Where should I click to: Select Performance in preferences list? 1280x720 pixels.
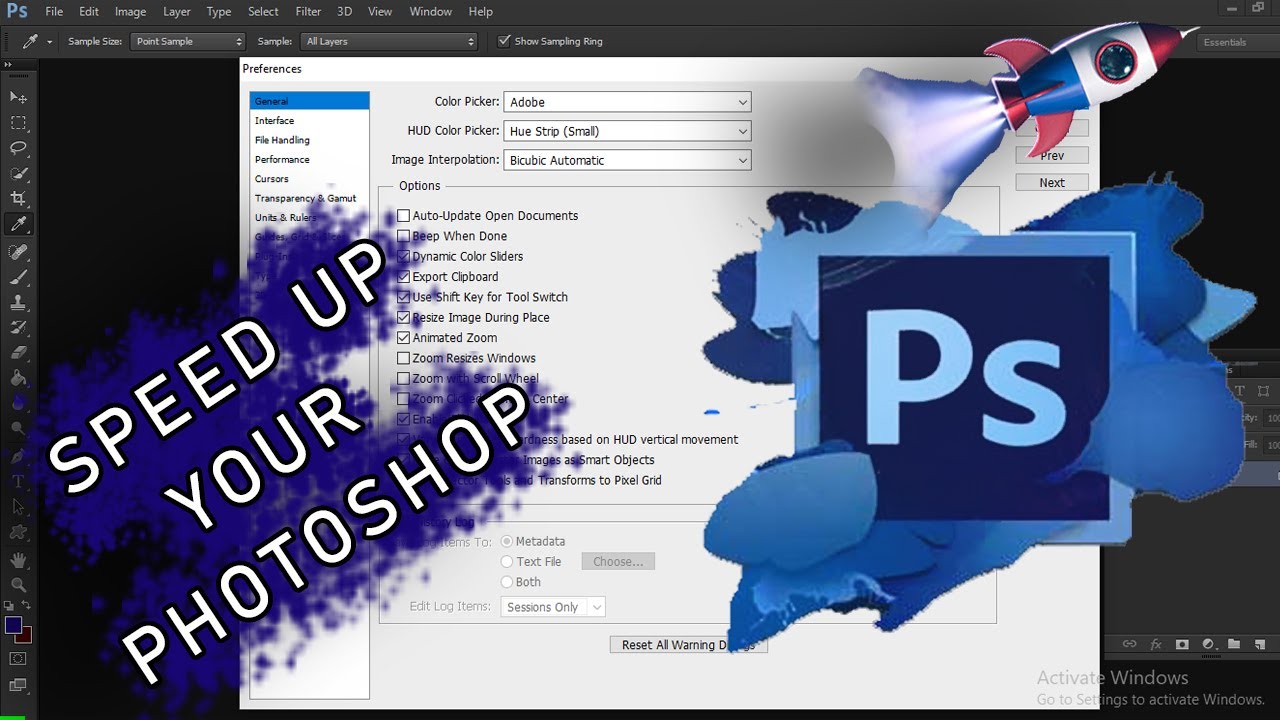tap(282, 160)
